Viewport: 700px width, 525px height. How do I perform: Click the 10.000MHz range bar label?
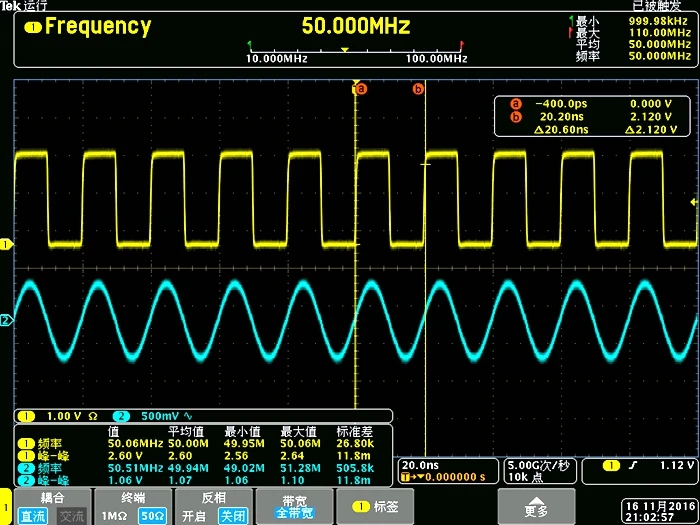click(x=277, y=59)
